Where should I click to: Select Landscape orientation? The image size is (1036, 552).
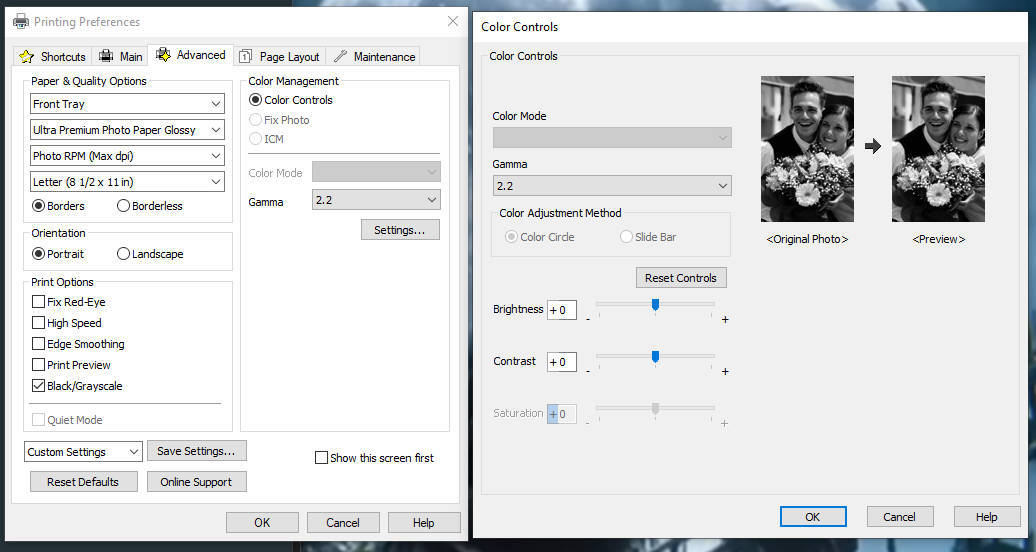pyautogui.click(x=124, y=254)
